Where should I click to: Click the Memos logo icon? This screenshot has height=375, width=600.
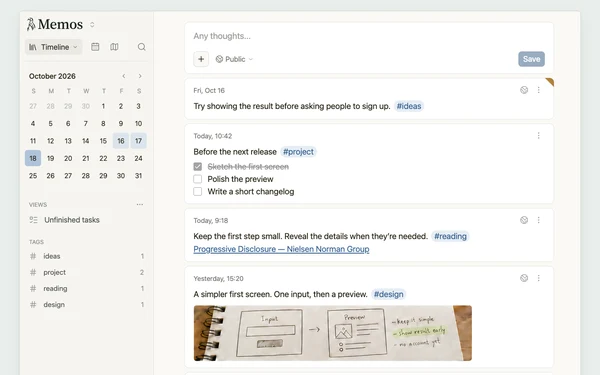pos(31,24)
